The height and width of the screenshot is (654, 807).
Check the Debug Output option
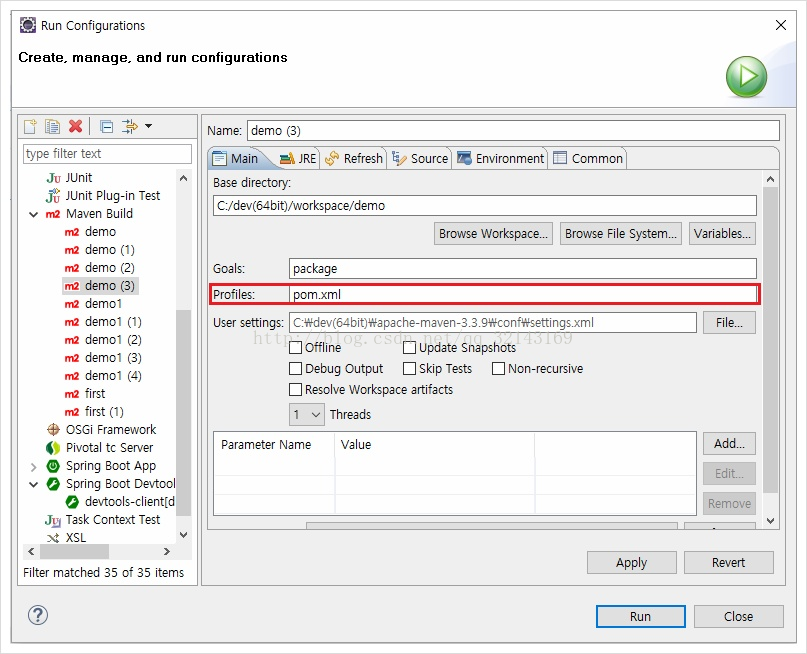295,369
